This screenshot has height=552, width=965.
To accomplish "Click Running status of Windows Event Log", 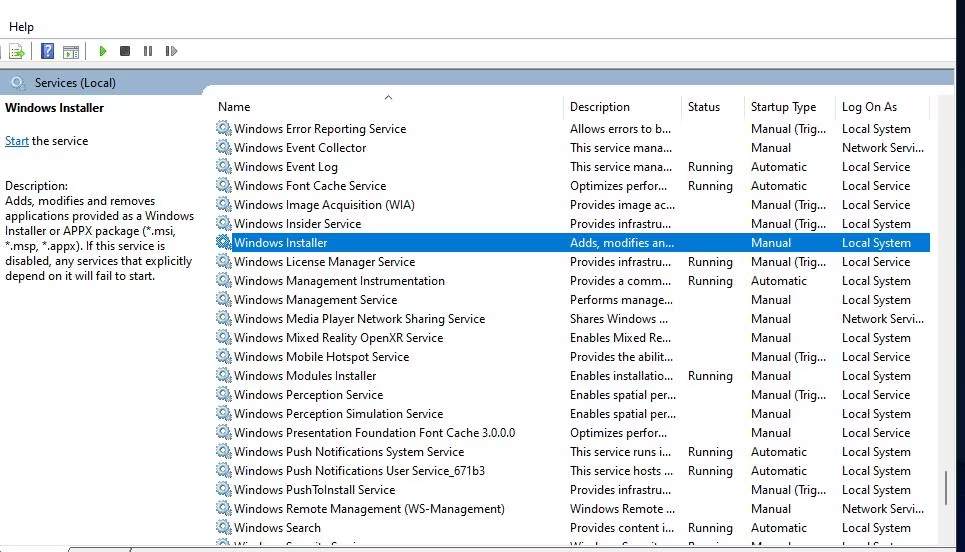I will (x=710, y=167).
